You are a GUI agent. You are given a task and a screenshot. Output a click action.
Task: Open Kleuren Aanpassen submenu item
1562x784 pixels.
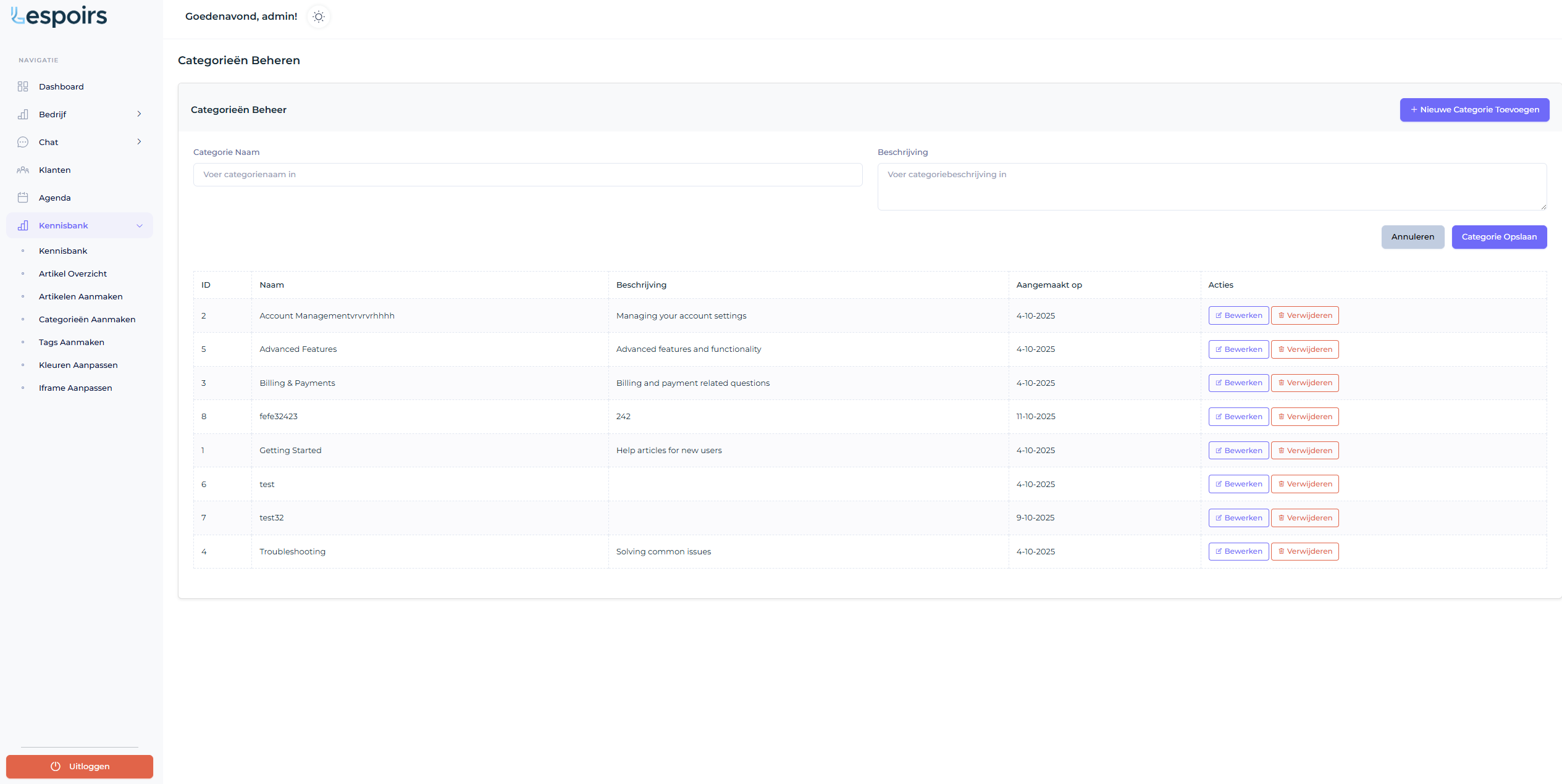tap(78, 365)
